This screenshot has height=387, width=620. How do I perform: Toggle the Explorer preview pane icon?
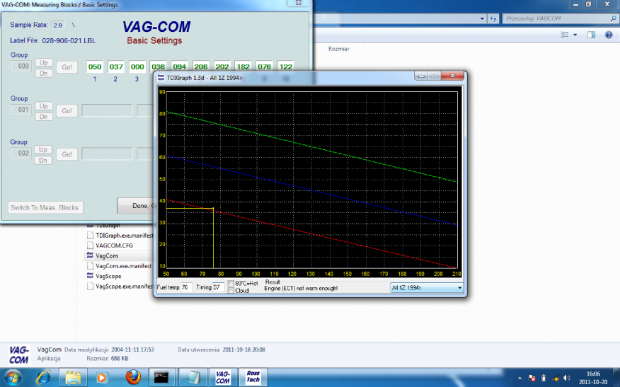coord(591,35)
